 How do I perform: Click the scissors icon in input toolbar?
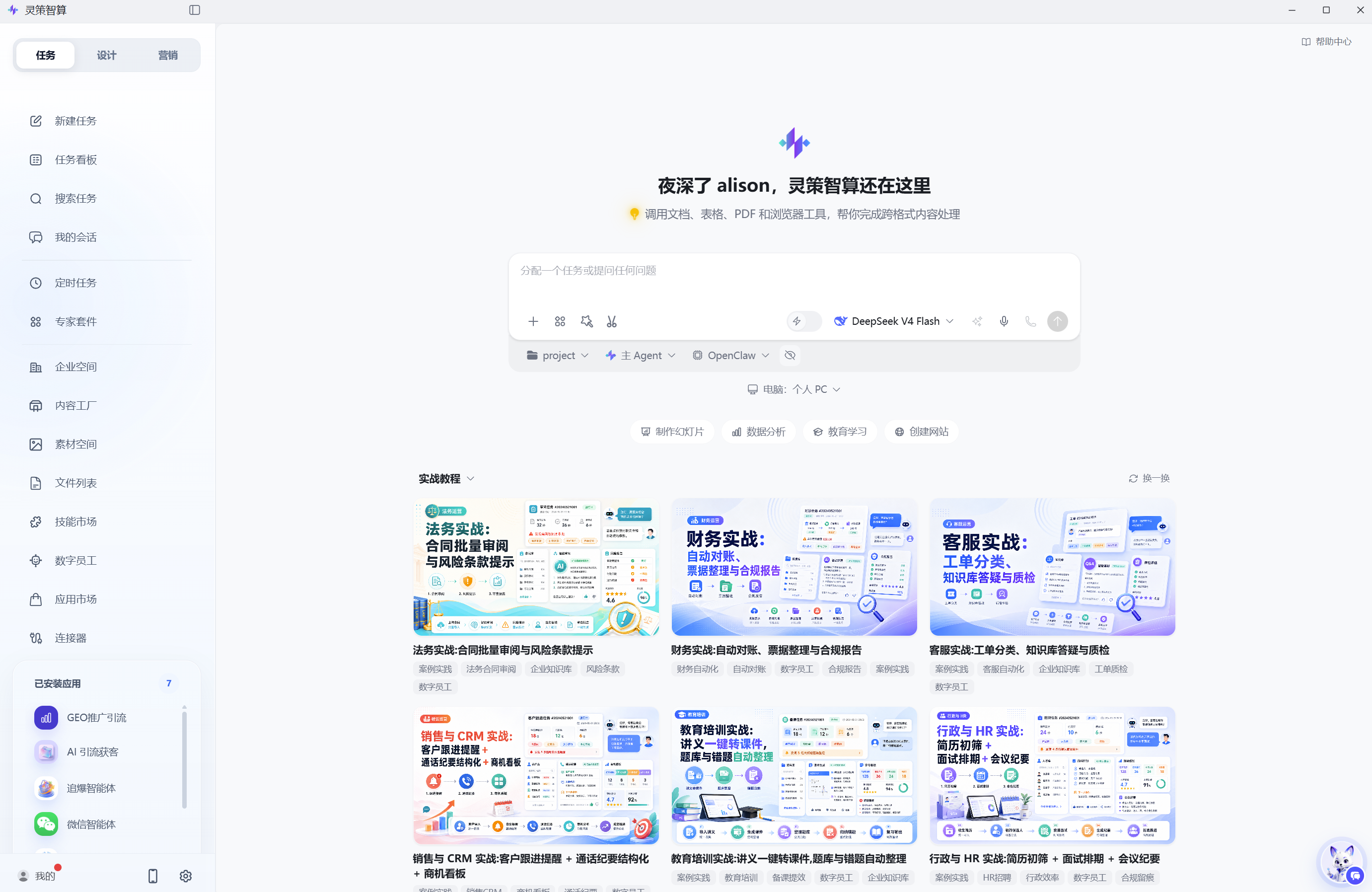(612, 321)
